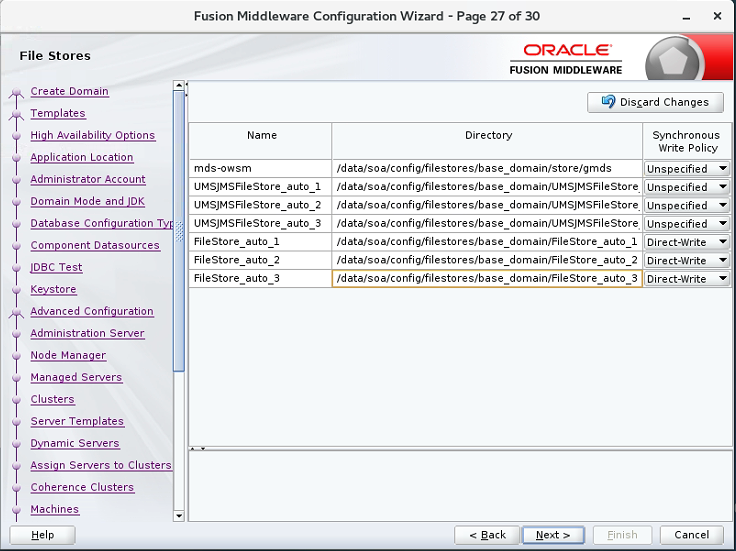Open write policy dropdown for FileStore_auto_2
Image resolution: width=736 pixels, height=551 pixels.
point(687,260)
